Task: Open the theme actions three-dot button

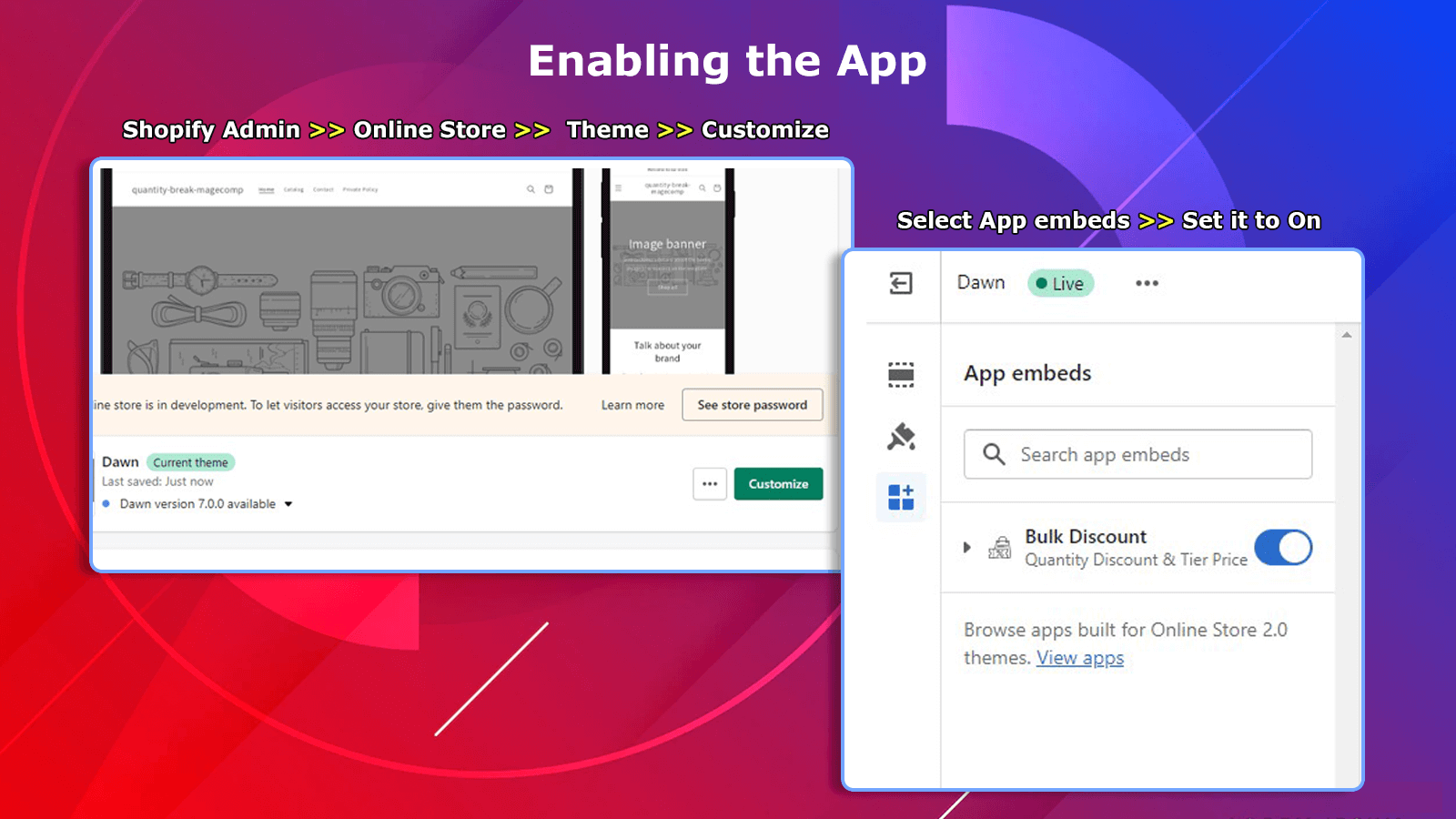Action: coord(710,484)
